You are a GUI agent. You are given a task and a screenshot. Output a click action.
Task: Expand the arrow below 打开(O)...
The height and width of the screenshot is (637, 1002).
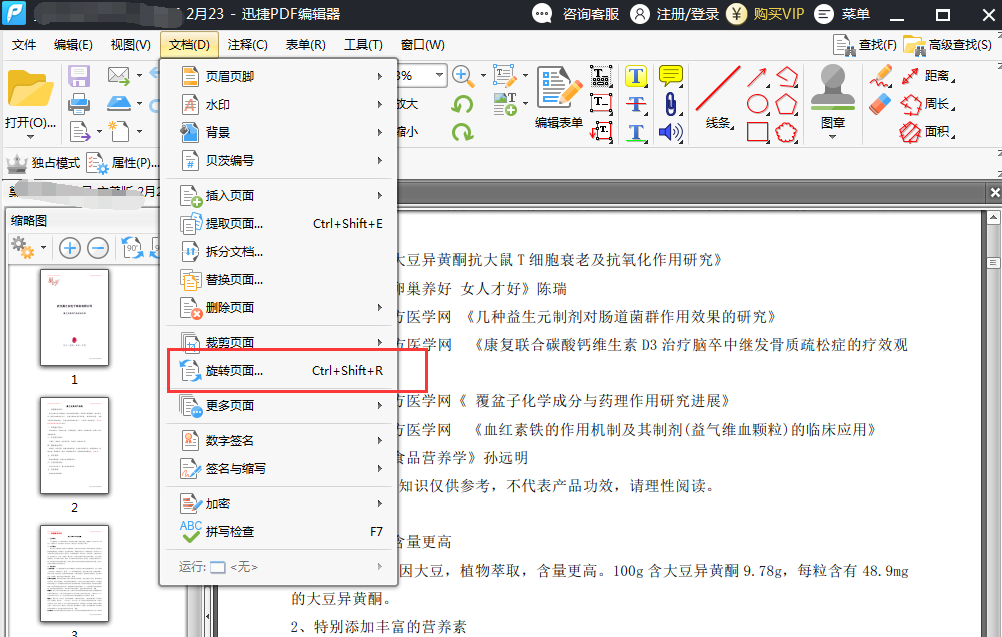[x=30, y=137]
